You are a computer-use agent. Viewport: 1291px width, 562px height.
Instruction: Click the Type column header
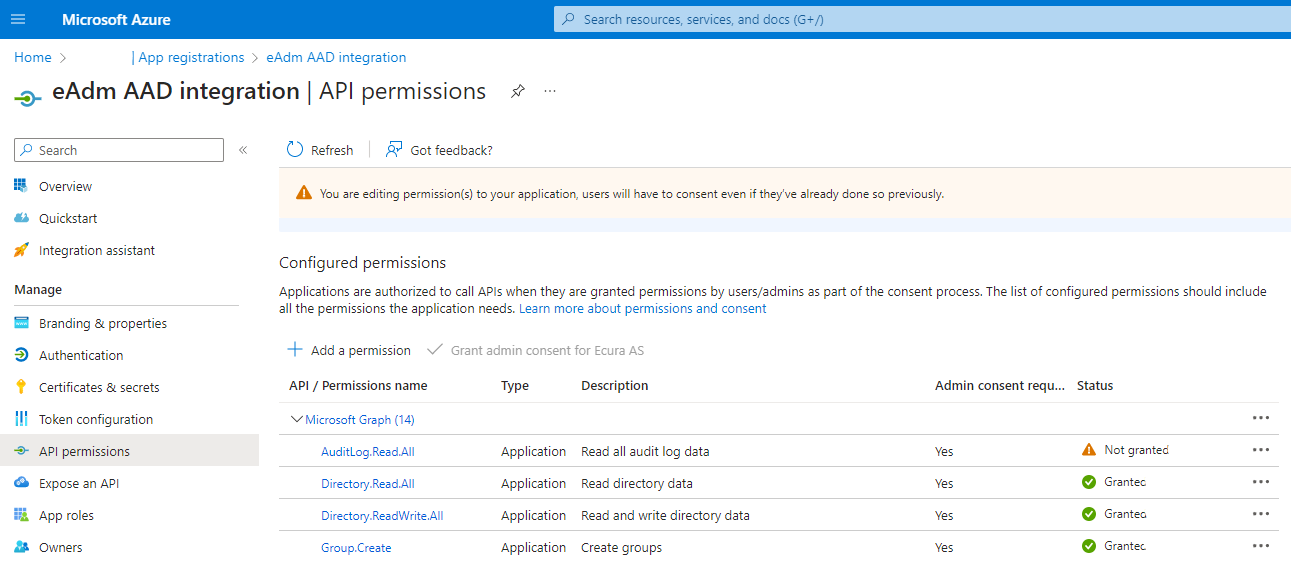[515, 385]
